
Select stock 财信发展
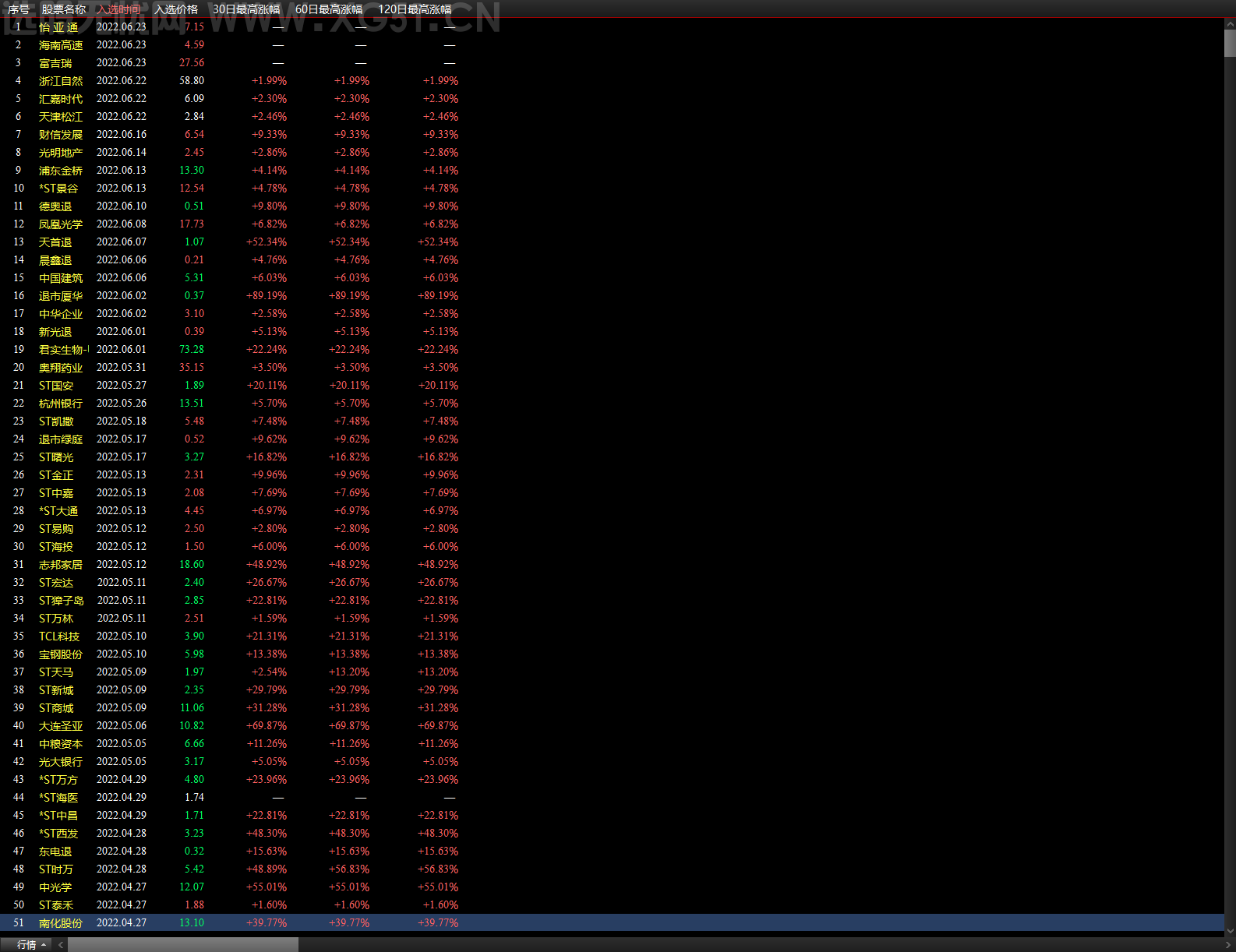coord(61,135)
